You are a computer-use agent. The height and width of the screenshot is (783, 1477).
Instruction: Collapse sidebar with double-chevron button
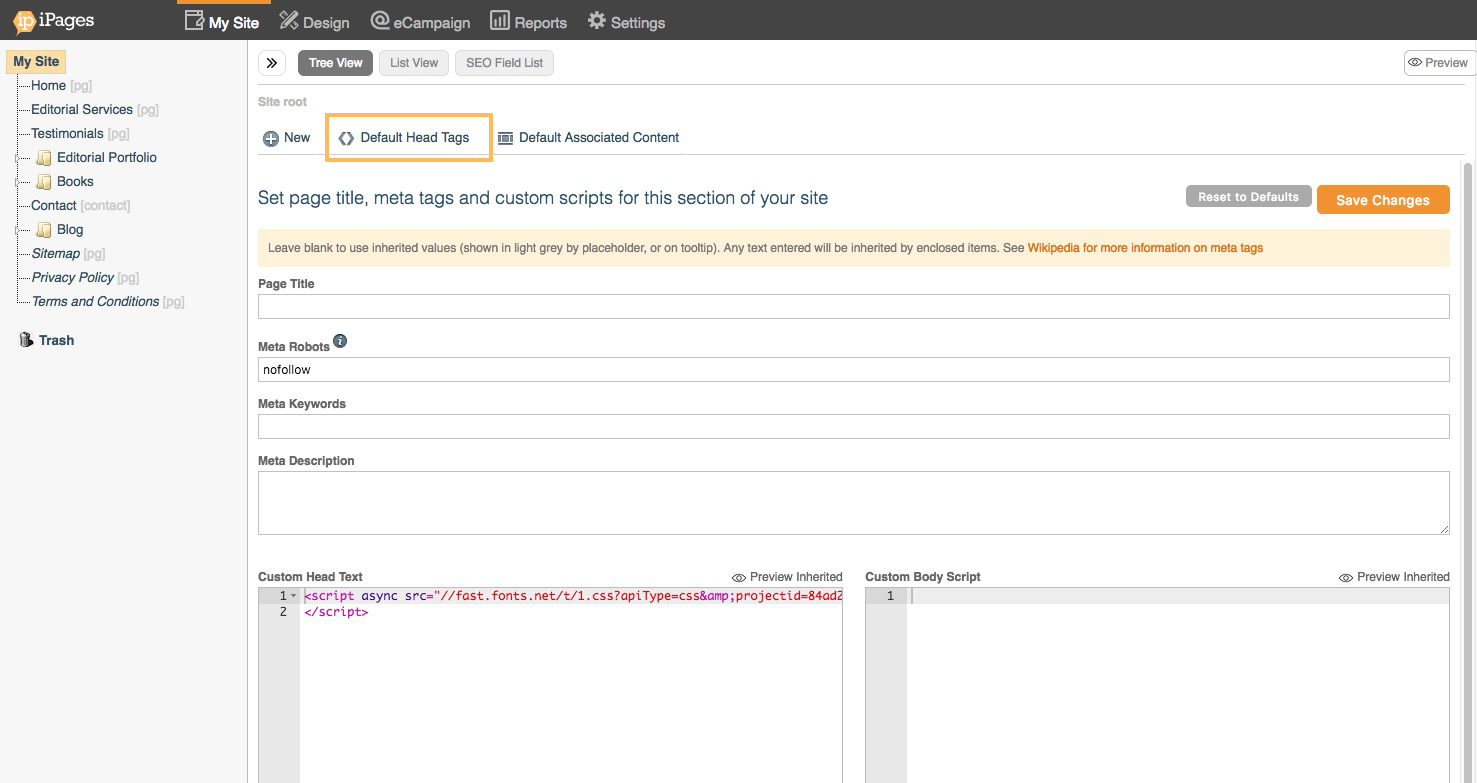click(x=272, y=63)
